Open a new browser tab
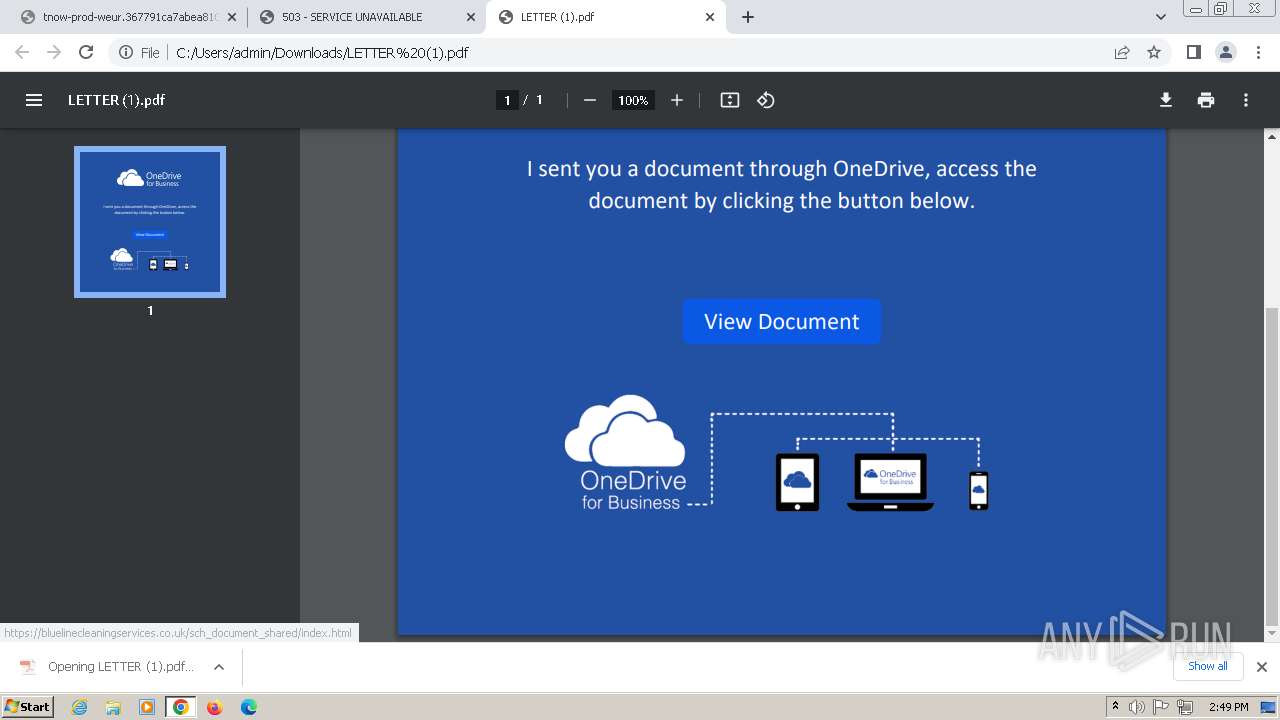Screen dimensions: 1280x720 coord(748,17)
